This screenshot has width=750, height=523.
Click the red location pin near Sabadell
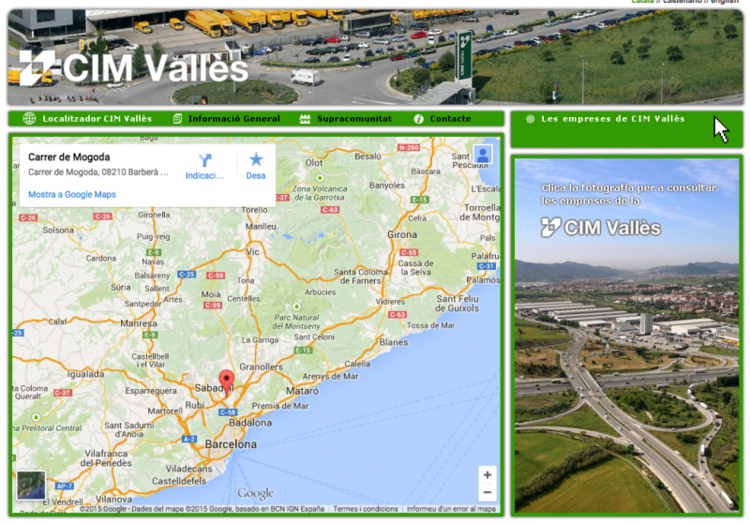tap(226, 382)
